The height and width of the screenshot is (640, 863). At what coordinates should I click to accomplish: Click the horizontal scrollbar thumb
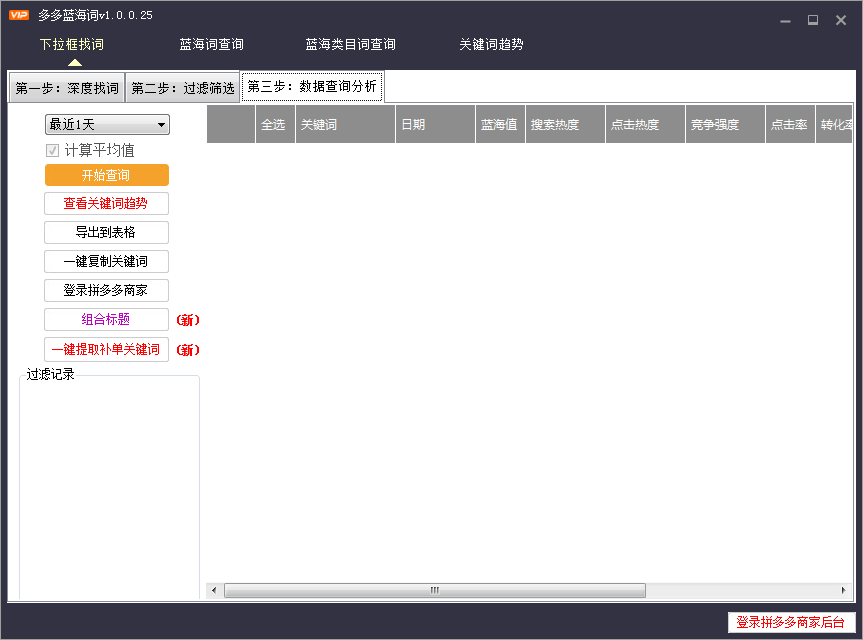click(435, 590)
